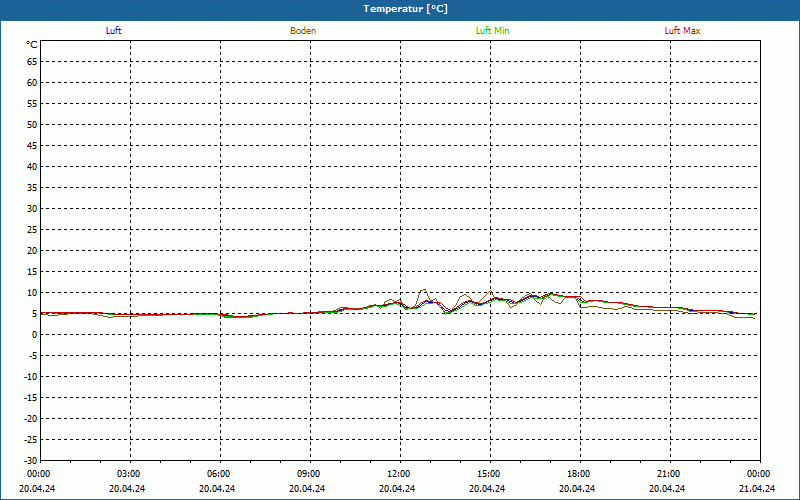Image resolution: width=800 pixels, height=500 pixels.
Task: Click the -15 value on the y-axis
Action: (x=31, y=398)
